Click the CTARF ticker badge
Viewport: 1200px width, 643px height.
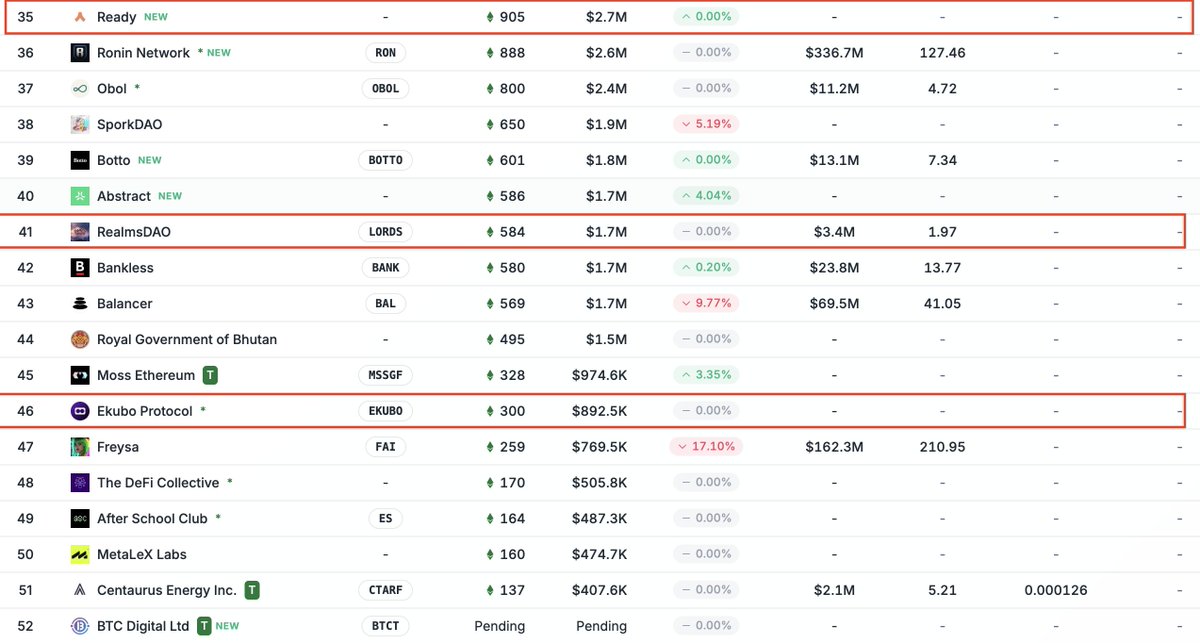click(385, 590)
